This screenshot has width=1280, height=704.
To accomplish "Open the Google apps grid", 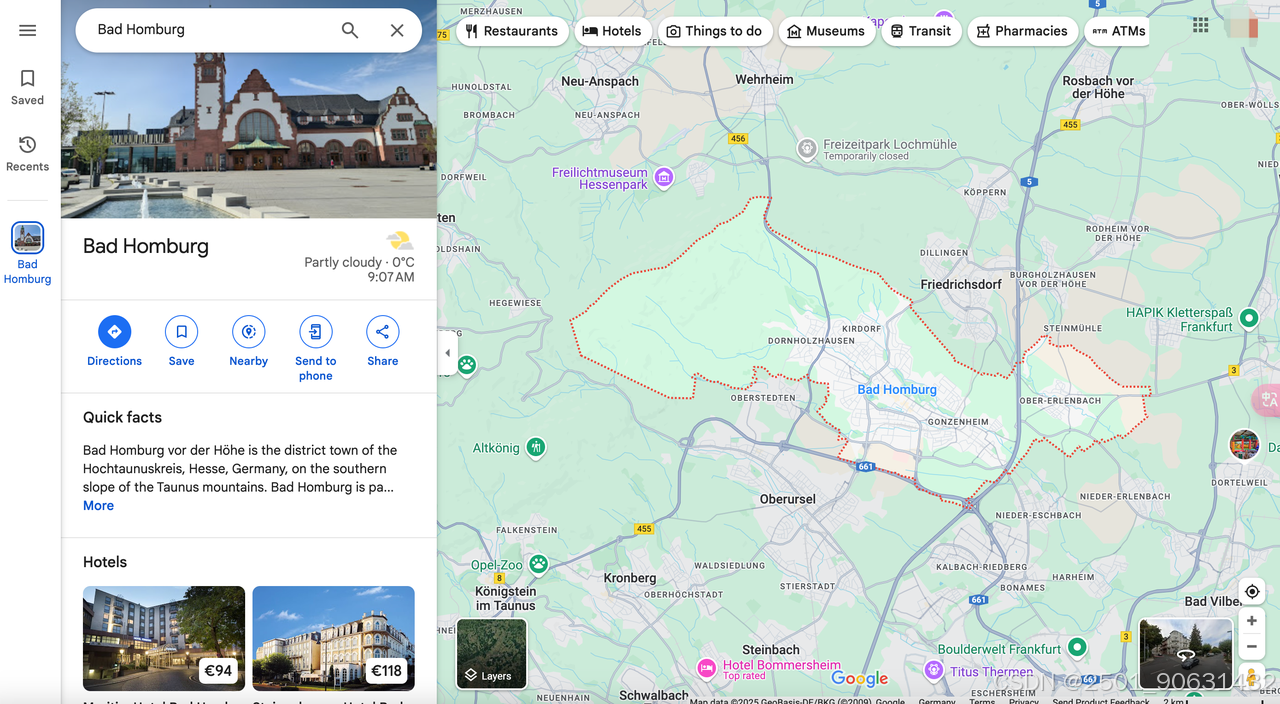I will pyautogui.click(x=1201, y=26).
